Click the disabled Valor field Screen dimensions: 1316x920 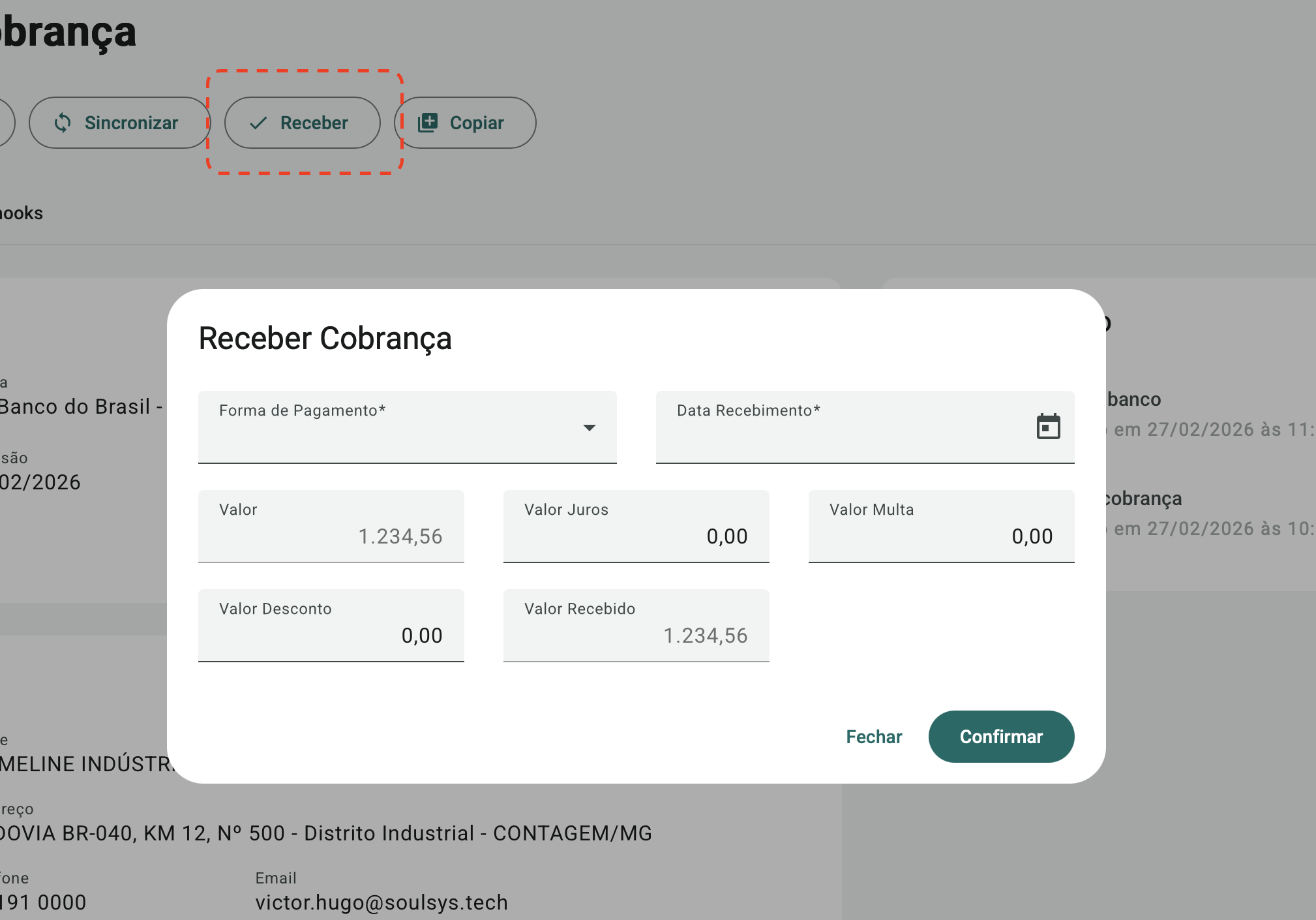click(x=331, y=529)
